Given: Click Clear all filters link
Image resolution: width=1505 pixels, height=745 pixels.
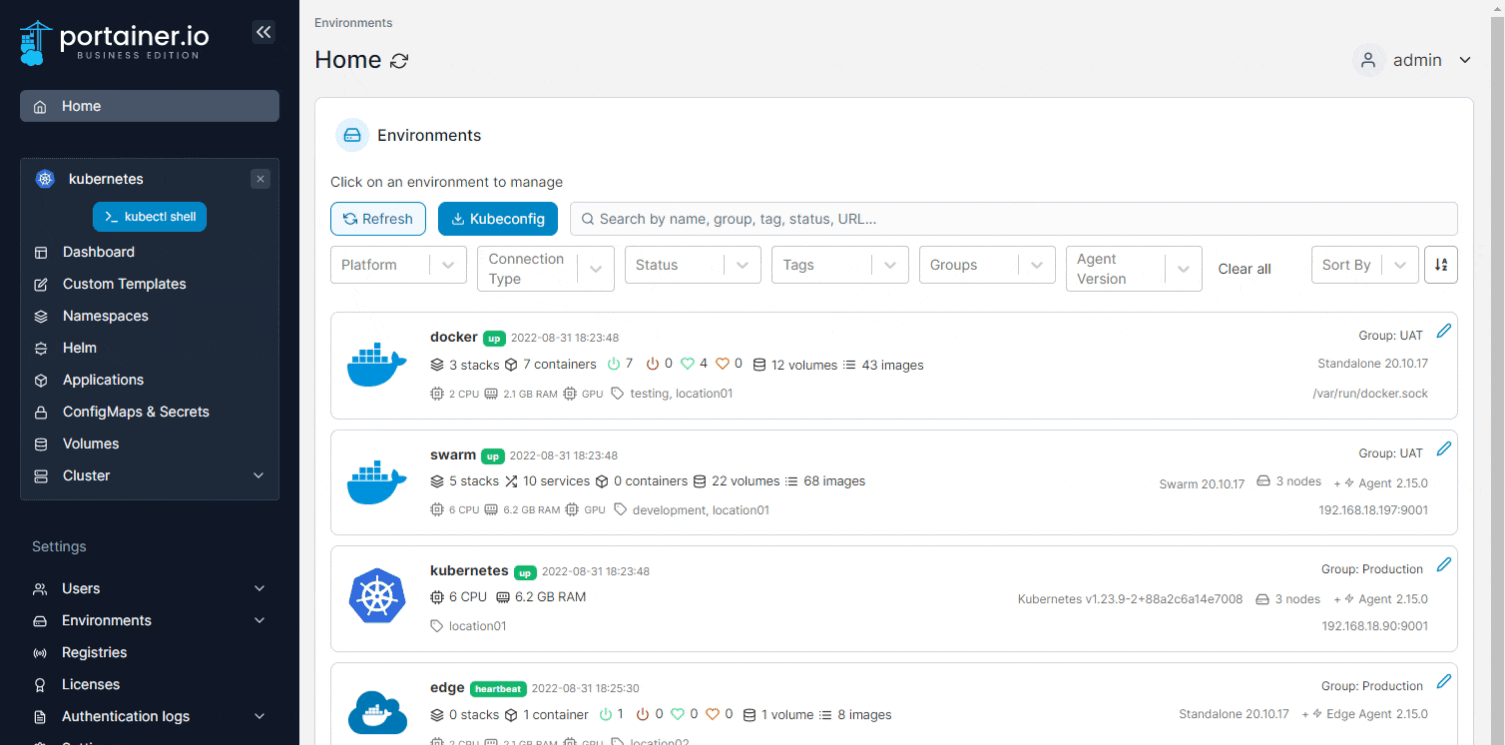Looking at the screenshot, I should pos(1244,269).
